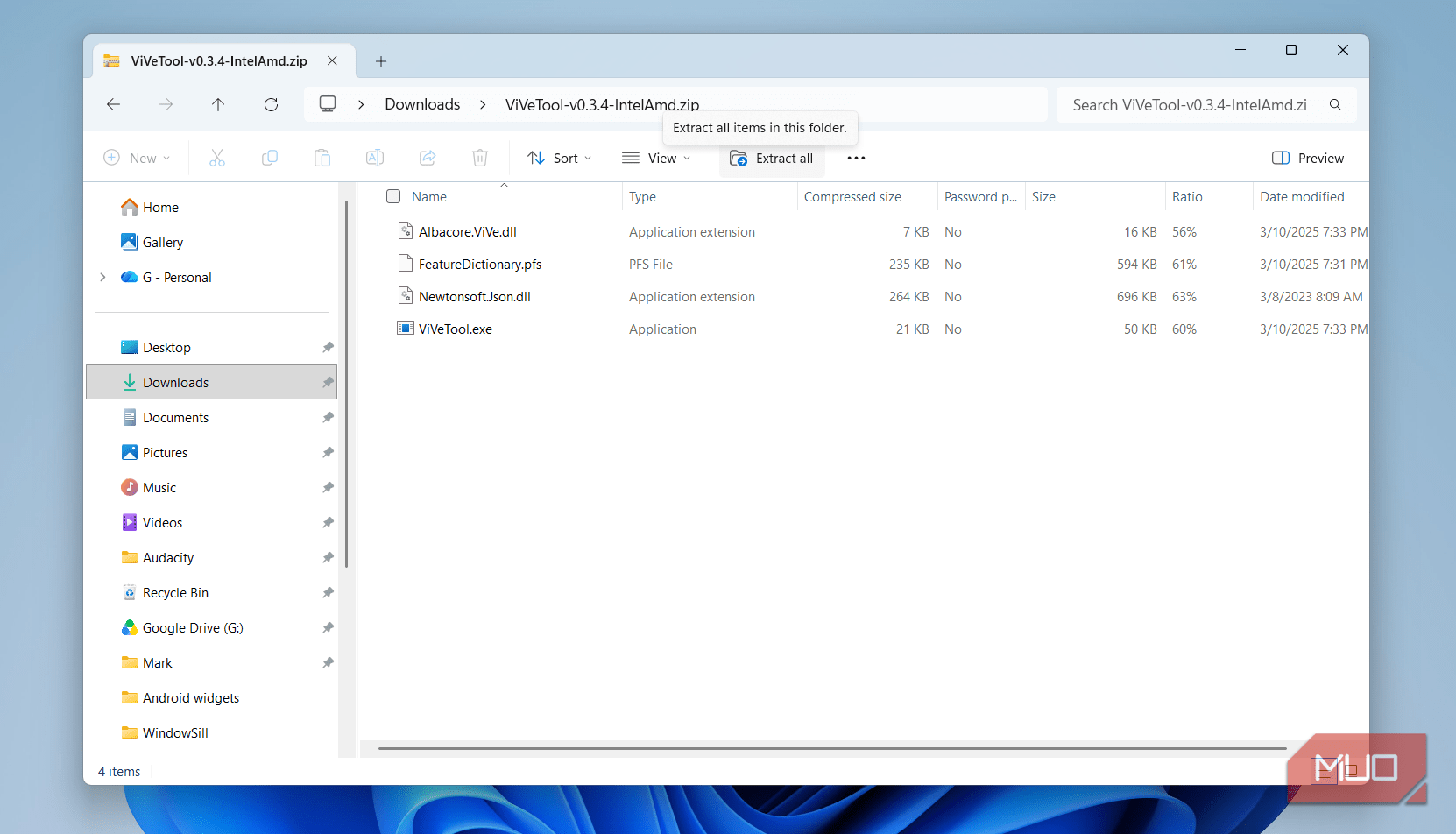Expand chevron after the monitor icon in address bar
Image resolution: width=1456 pixels, height=834 pixels.
361,104
